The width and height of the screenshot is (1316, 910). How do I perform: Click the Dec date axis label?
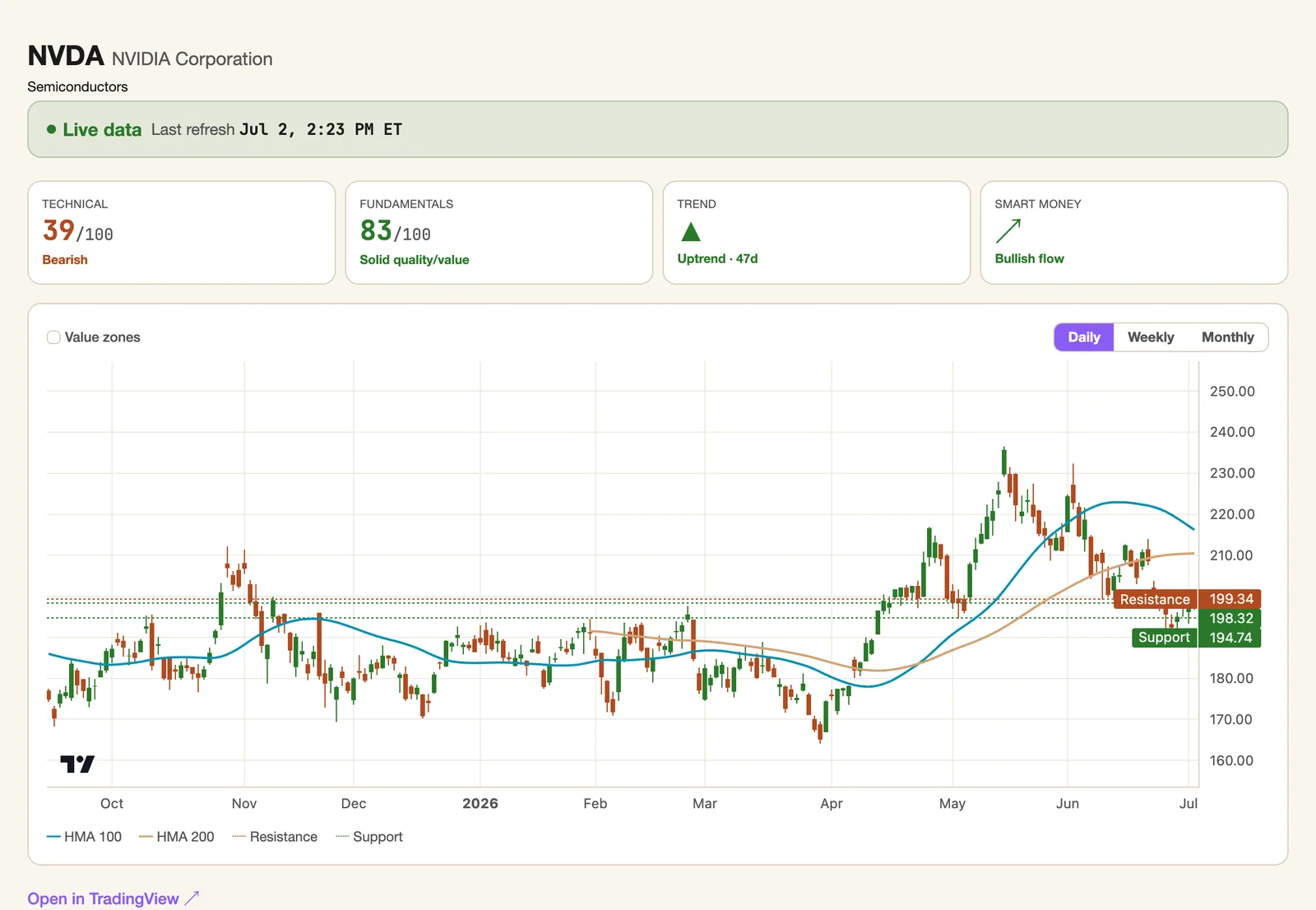354,804
